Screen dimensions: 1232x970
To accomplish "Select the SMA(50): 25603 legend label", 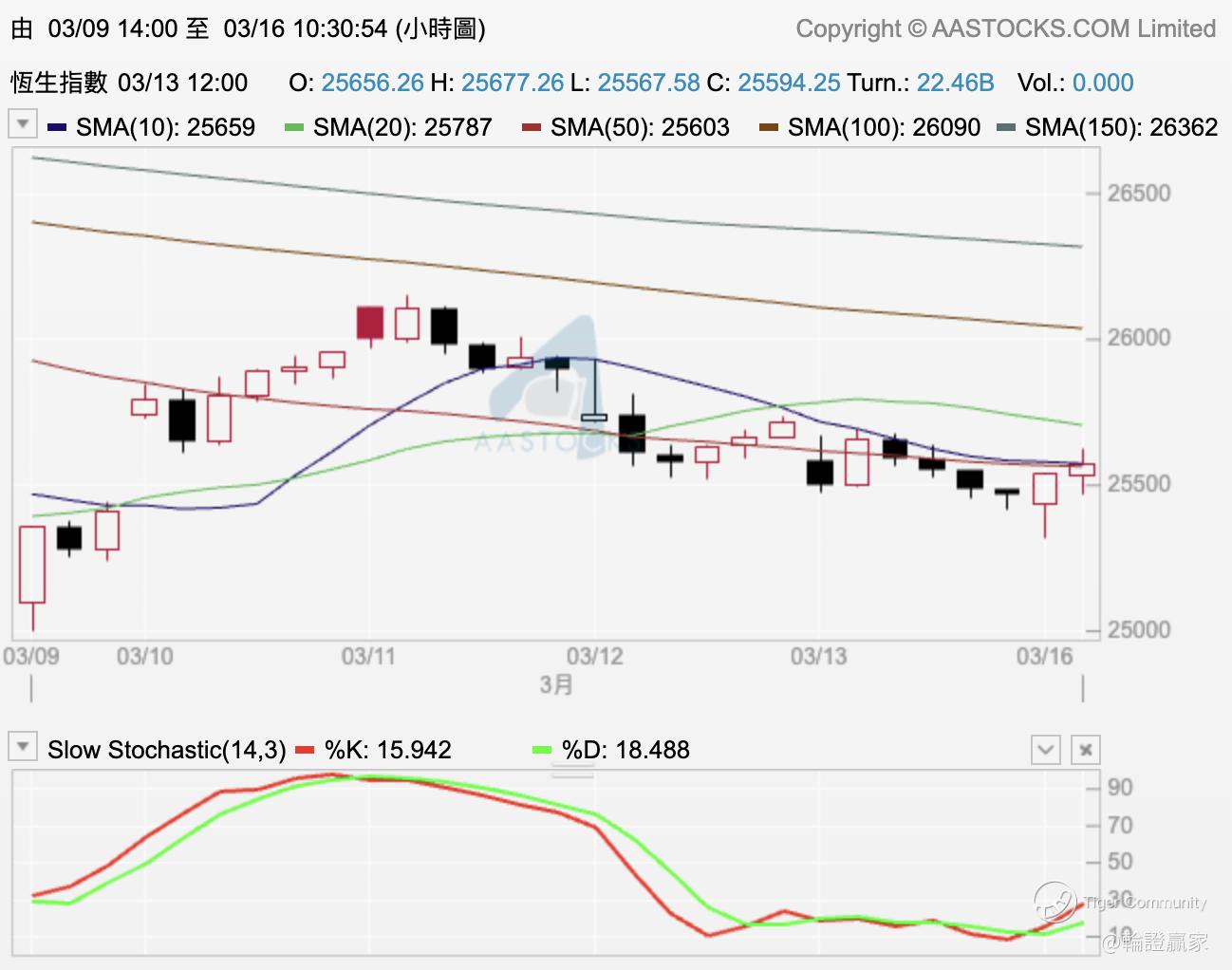I will (x=640, y=127).
